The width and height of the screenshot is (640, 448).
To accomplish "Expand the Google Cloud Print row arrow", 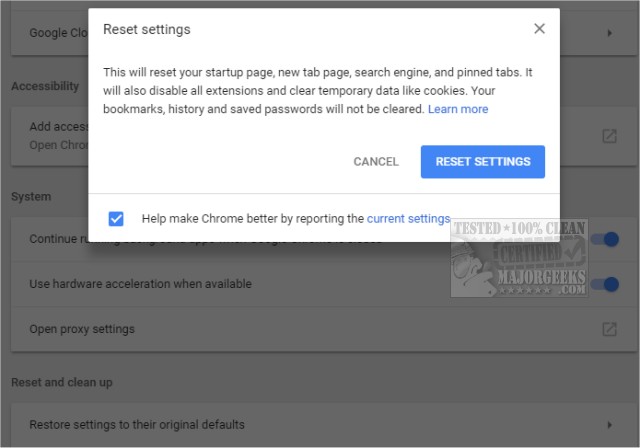I will tap(609, 33).
